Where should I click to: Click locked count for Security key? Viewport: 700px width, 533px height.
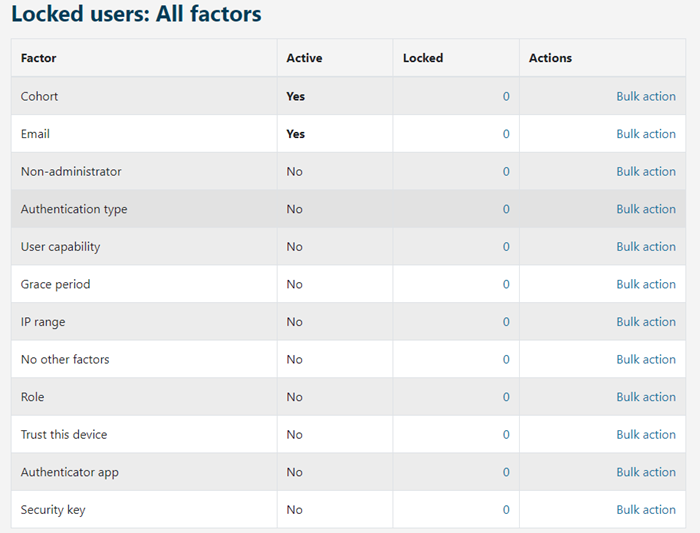coord(506,510)
